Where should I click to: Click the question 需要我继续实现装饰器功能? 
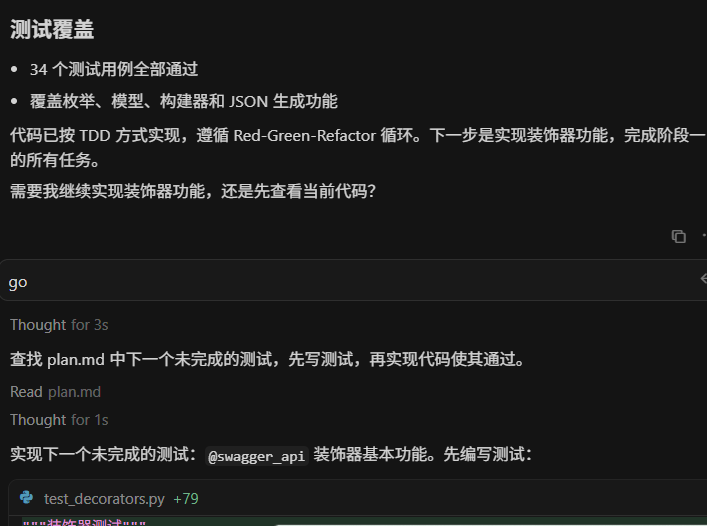click(x=193, y=191)
